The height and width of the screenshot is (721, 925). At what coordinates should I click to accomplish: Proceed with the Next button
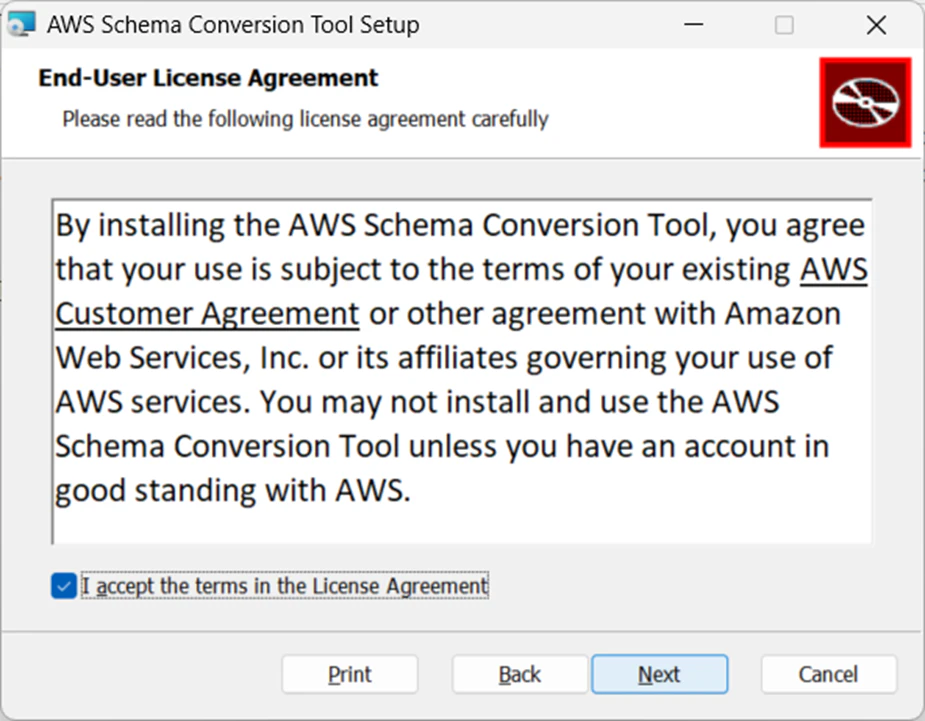click(x=660, y=674)
